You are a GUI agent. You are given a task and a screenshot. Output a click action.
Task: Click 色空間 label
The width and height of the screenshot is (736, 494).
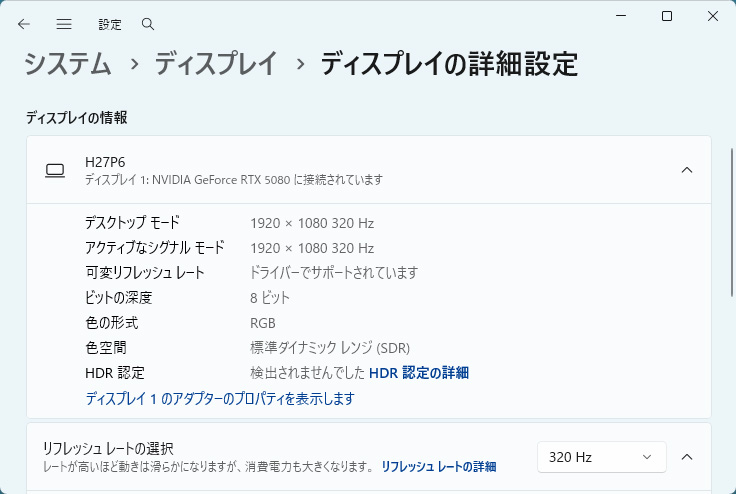[x=106, y=348]
